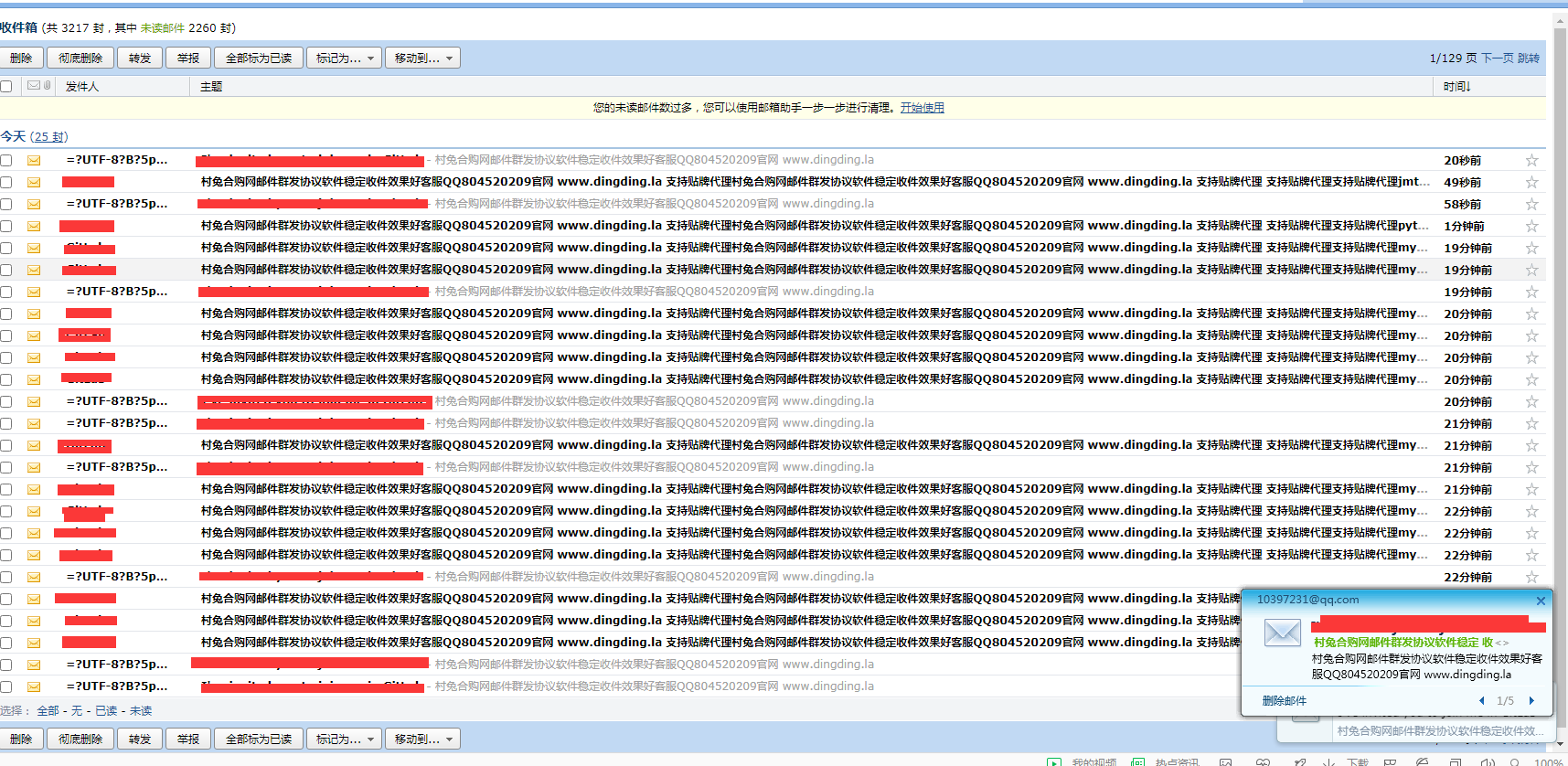Star the email received 20秒前
Screen dimensions: 1568x766
point(1531,161)
